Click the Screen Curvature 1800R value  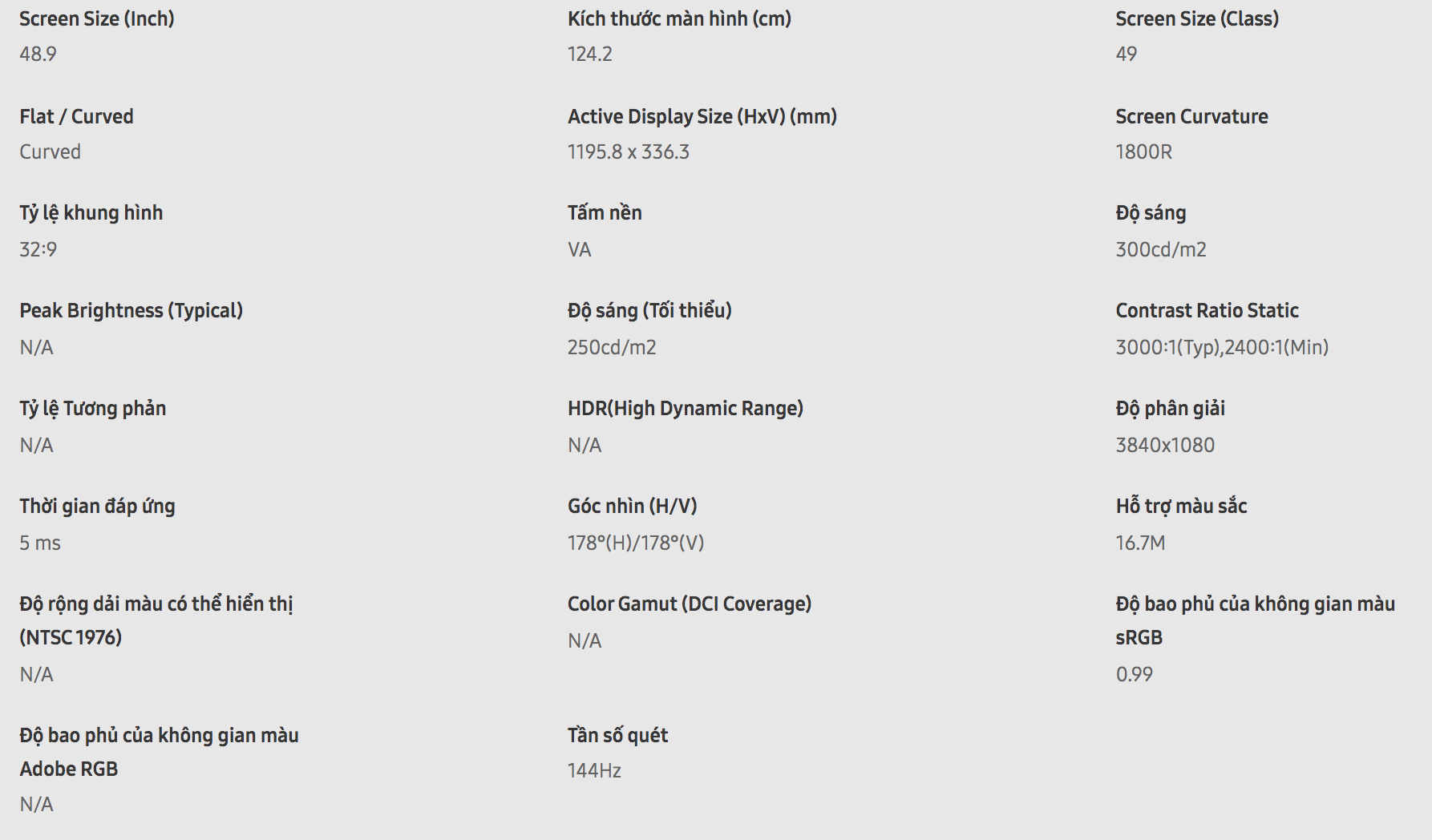tap(1143, 151)
